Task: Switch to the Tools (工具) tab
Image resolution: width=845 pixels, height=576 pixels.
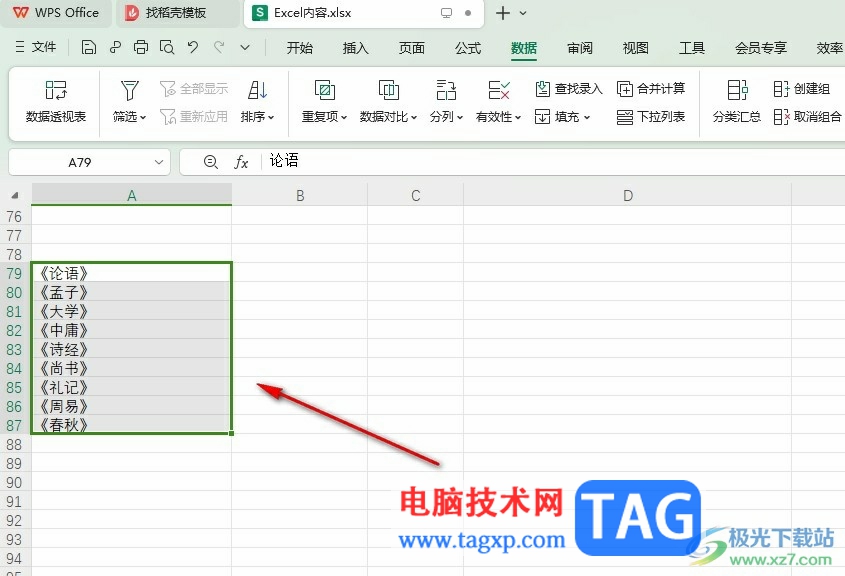Action: pyautogui.click(x=692, y=48)
